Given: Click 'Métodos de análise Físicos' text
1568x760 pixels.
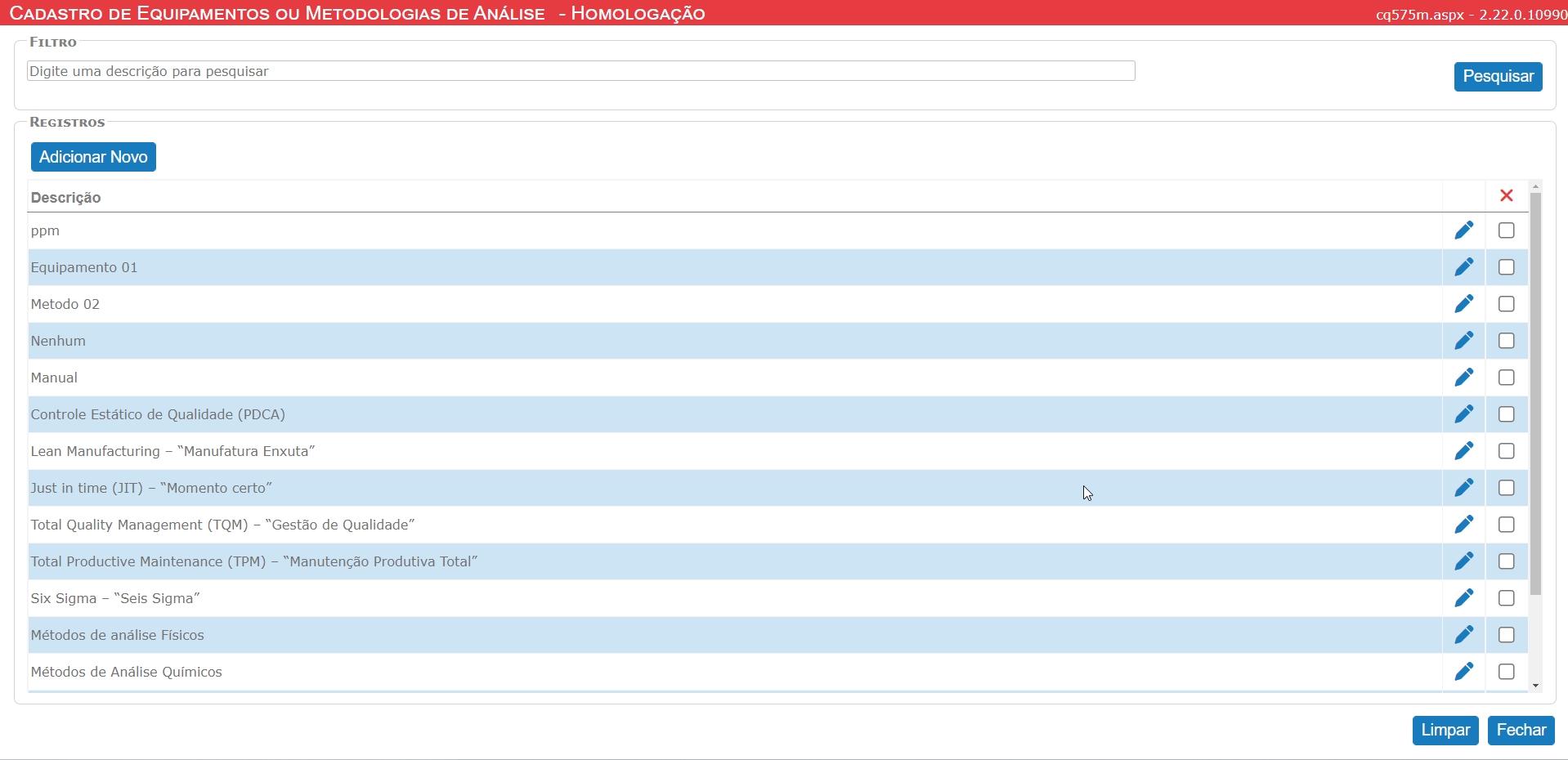Looking at the screenshot, I should coord(118,635).
